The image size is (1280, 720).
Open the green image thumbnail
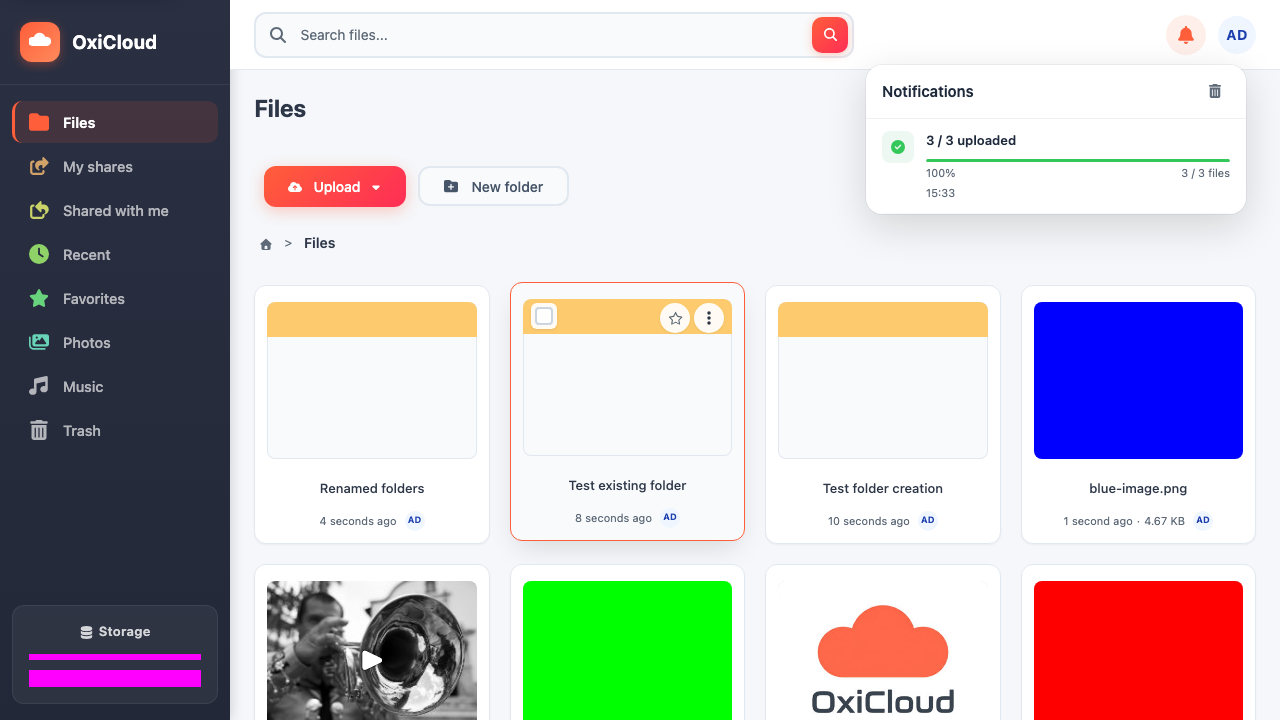[628, 650]
